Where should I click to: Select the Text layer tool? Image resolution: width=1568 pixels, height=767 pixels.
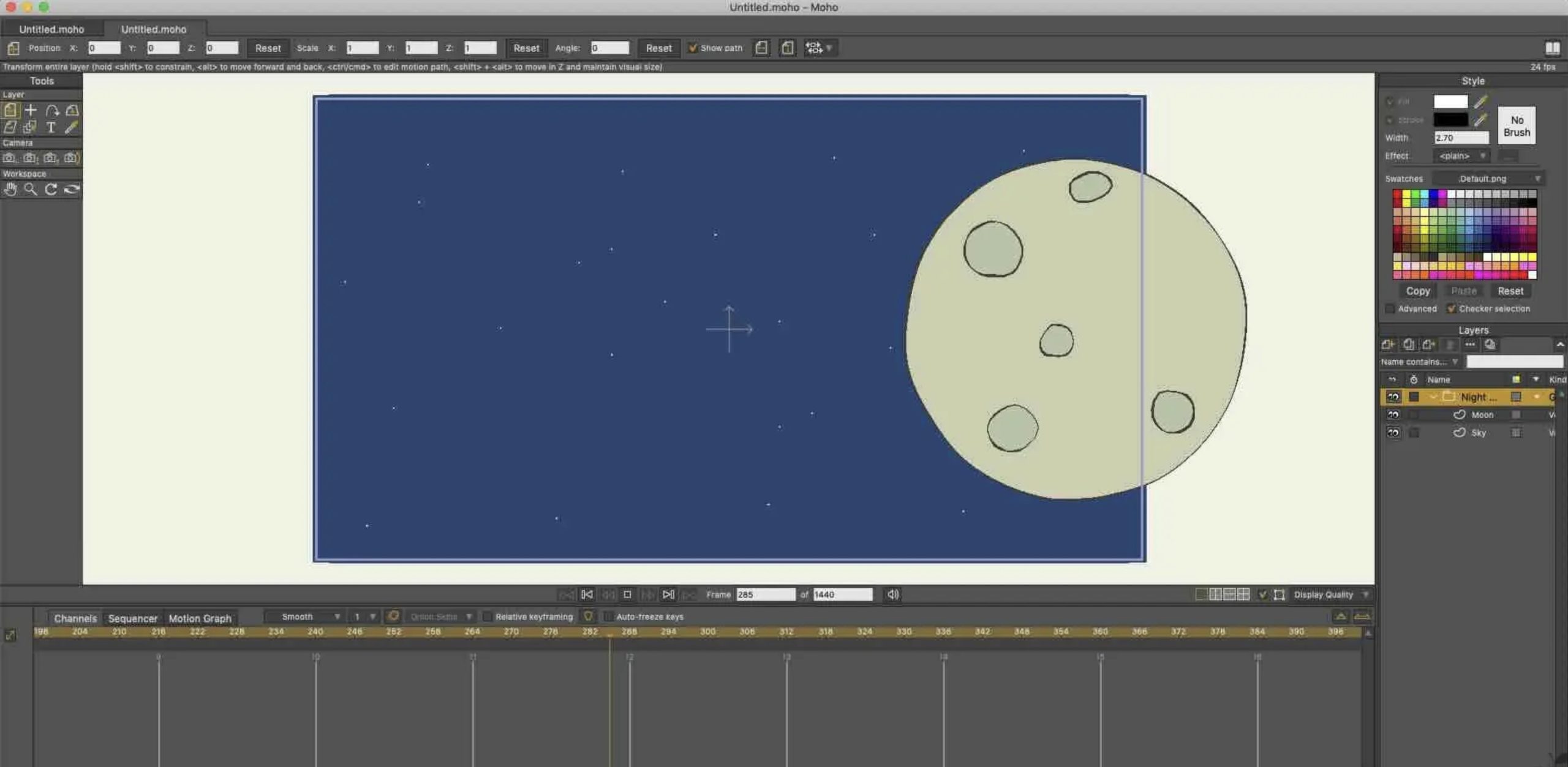point(51,127)
